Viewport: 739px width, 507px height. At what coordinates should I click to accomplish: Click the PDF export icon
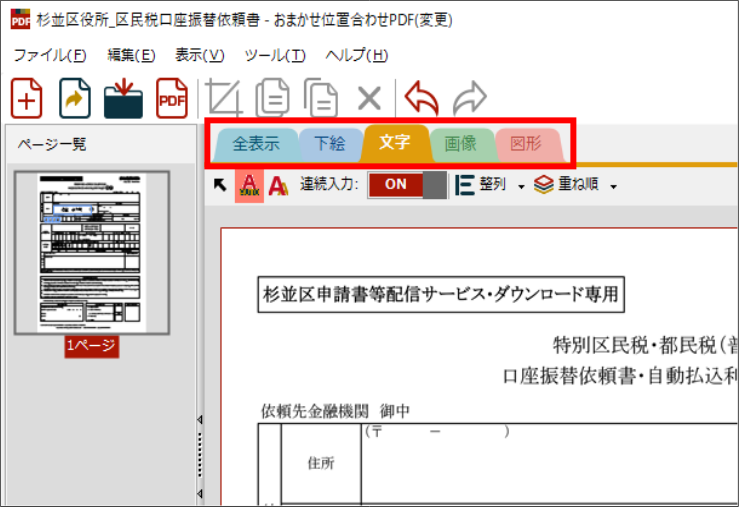click(172, 98)
